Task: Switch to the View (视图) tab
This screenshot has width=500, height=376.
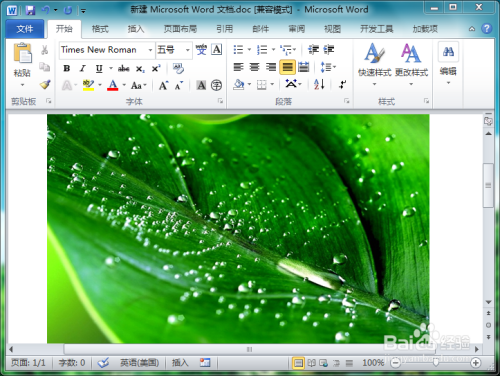Action: click(332, 29)
